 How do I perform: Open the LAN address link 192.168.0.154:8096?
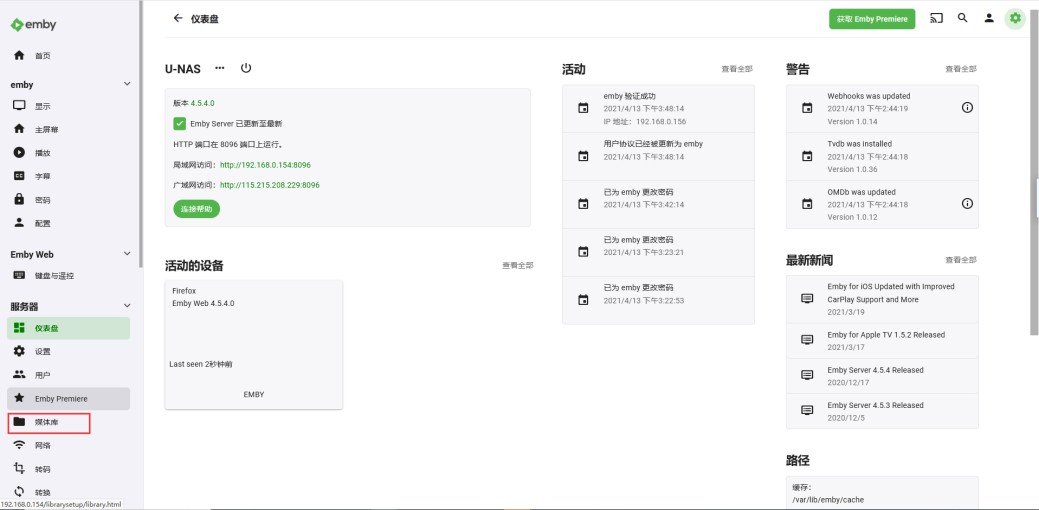click(265, 165)
